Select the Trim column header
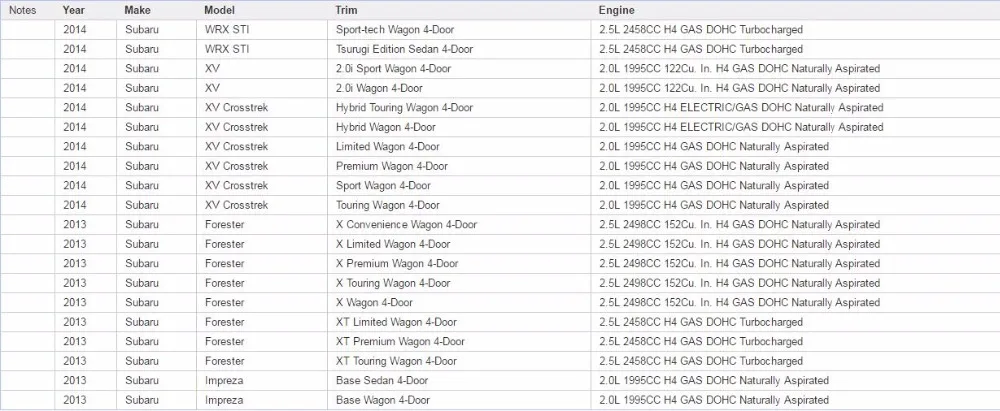This screenshot has width=1000, height=411. (x=346, y=10)
